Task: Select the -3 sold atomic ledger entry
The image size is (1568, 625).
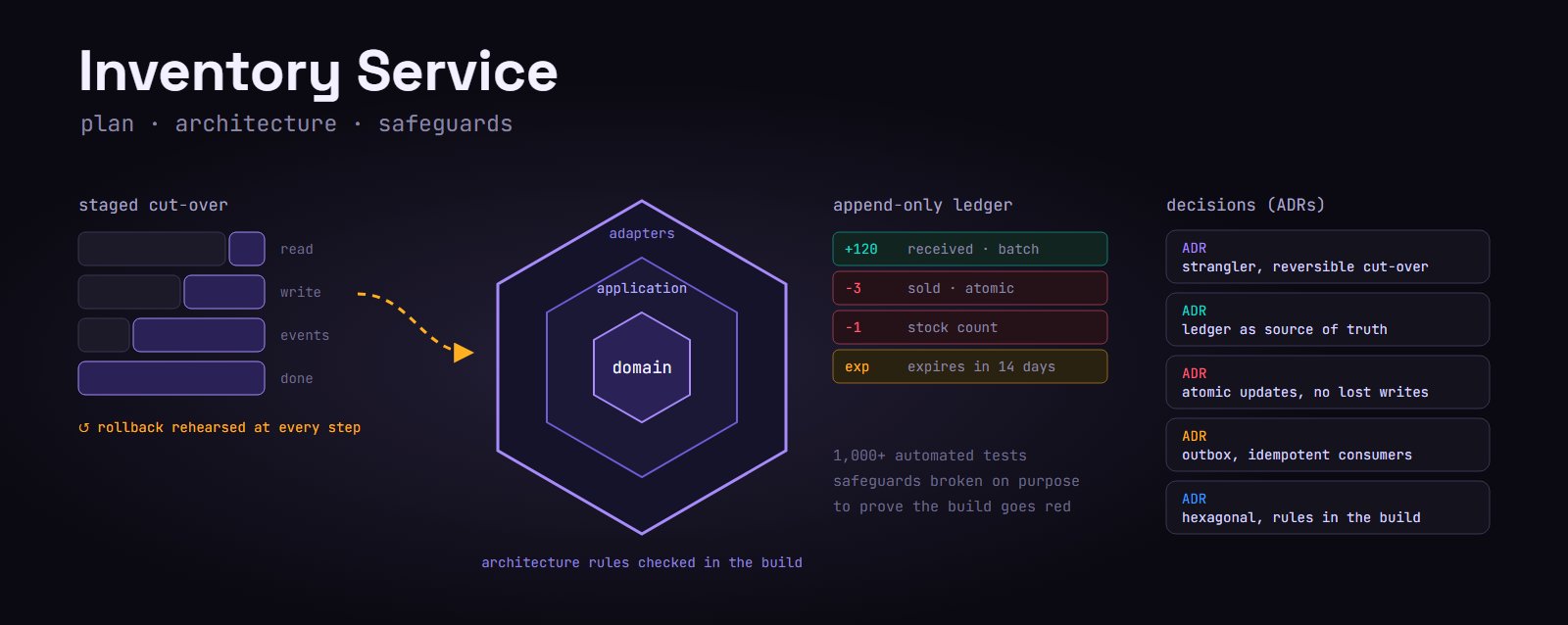Action: click(x=970, y=288)
